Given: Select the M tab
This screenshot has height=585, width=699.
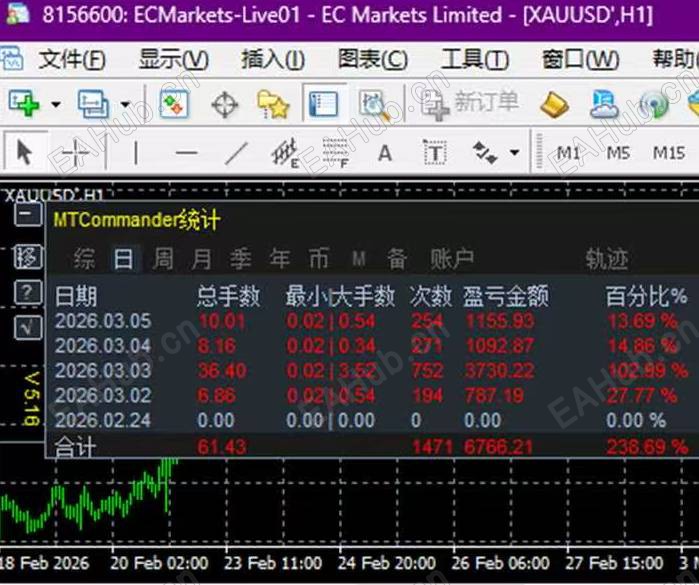Looking at the screenshot, I should click(359, 259).
